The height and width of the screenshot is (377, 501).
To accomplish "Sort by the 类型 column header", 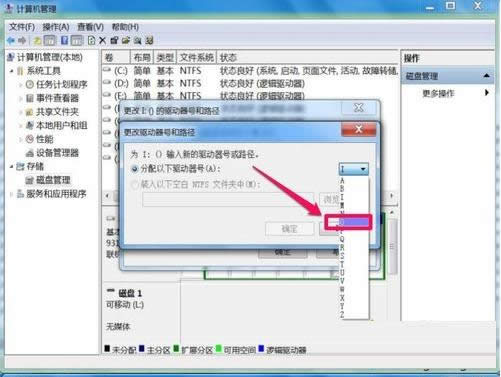I will click(x=165, y=58).
